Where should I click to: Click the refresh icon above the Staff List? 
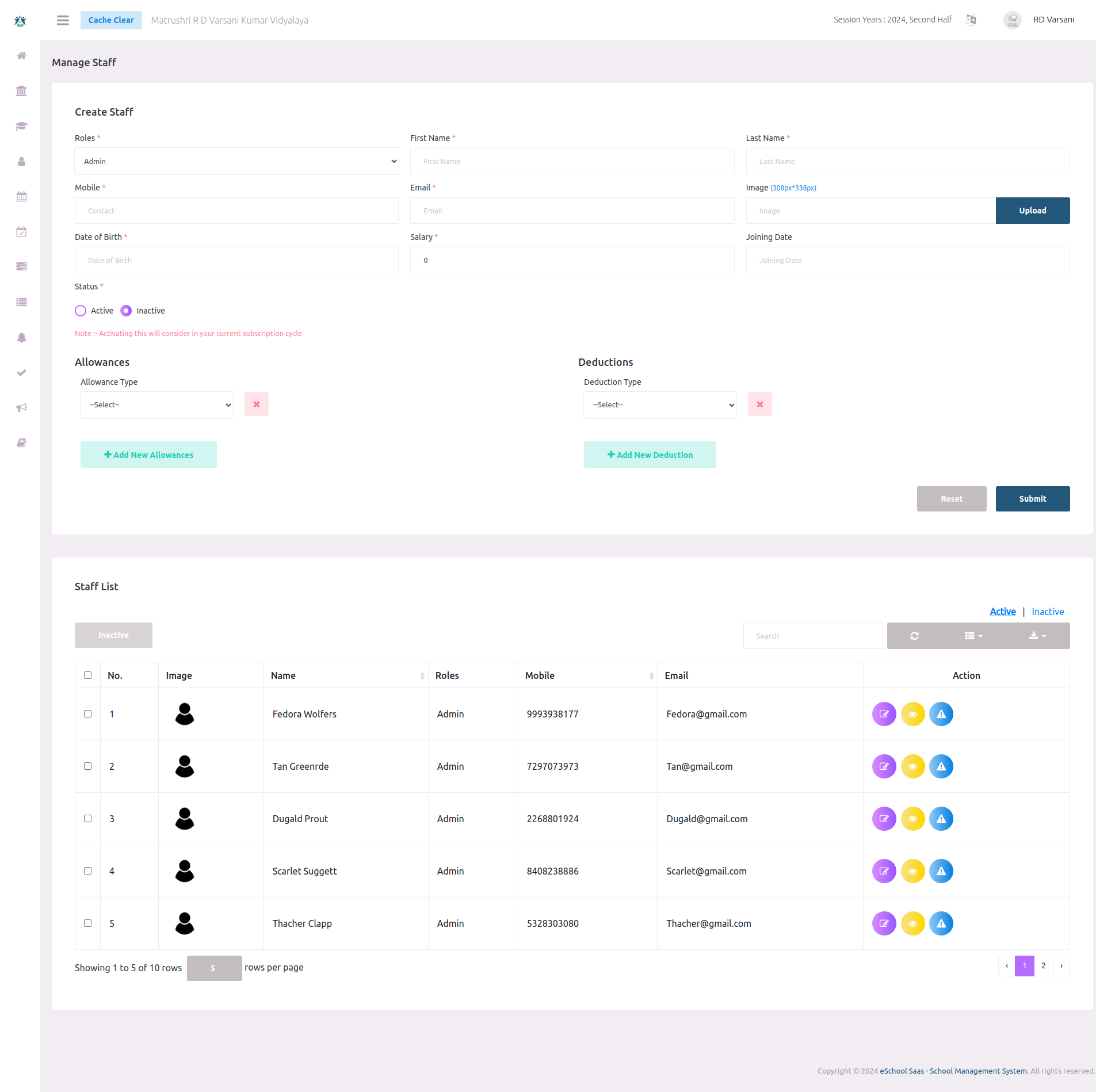point(914,635)
